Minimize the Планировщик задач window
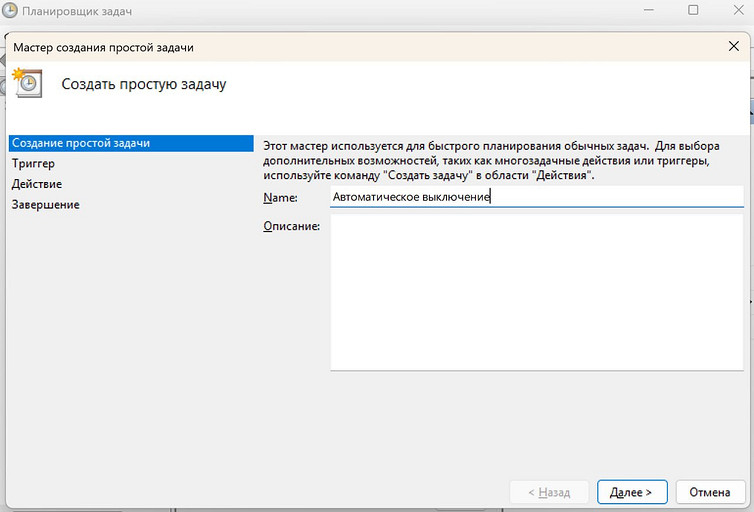This screenshot has height=512, width=754. (649, 10)
